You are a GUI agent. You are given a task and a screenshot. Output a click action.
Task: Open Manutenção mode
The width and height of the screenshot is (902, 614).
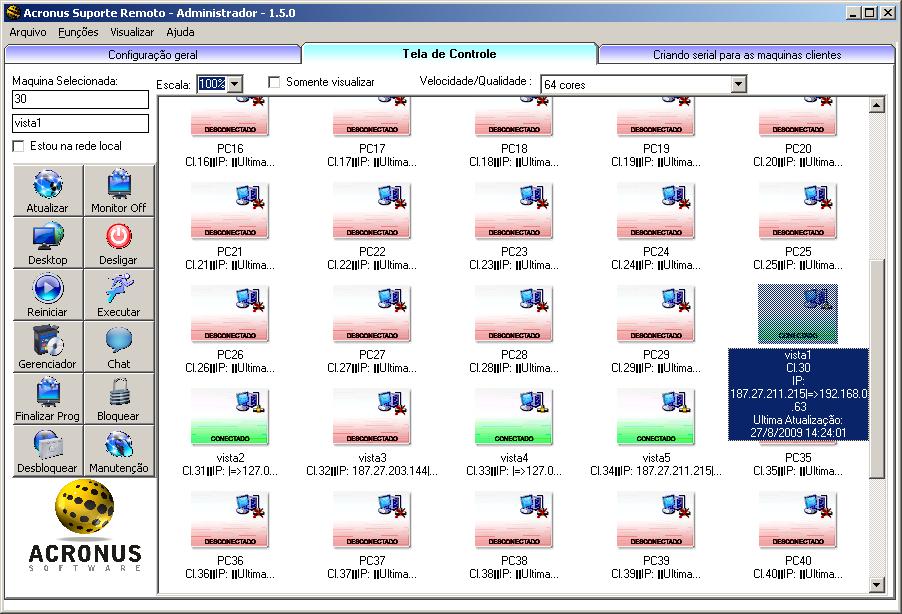pos(119,451)
